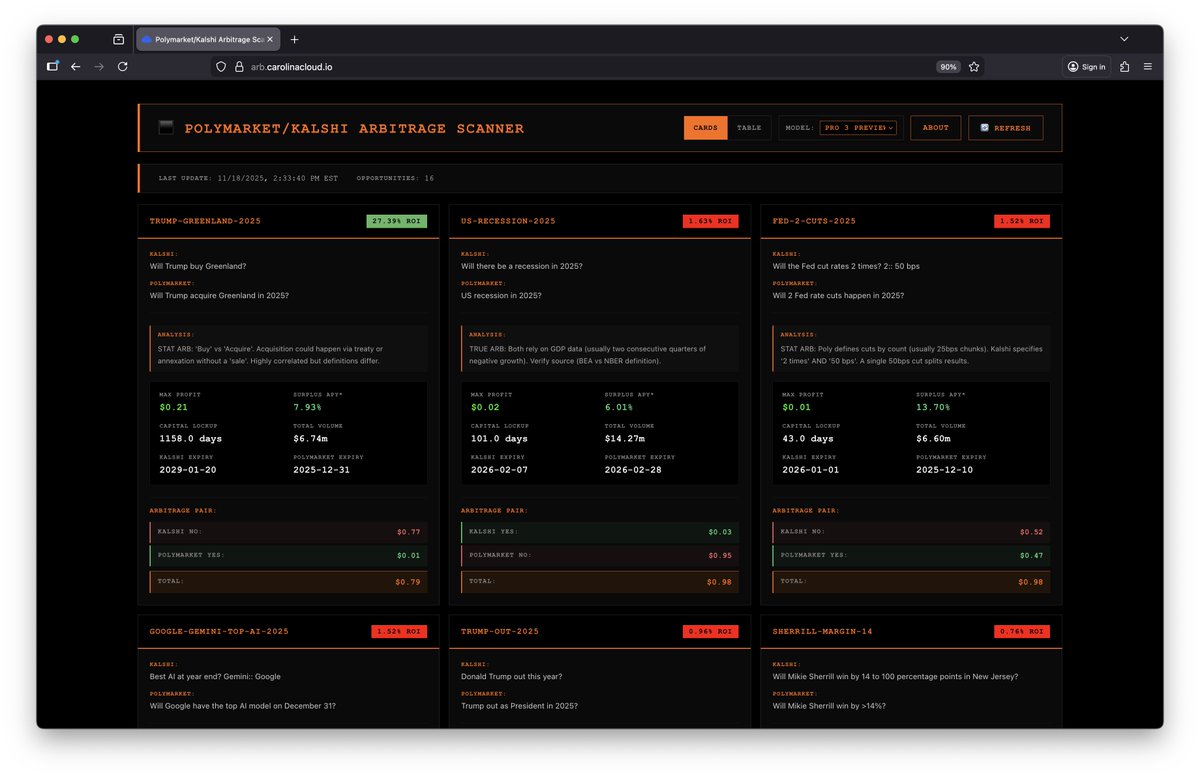Click the address bar URL arb.carolinacloud.io
This screenshot has width=1200, height=777.
click(x=291, y=67)
